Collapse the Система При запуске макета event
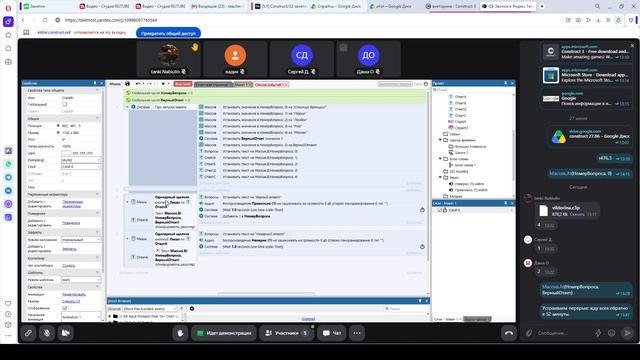 [127, 107]
